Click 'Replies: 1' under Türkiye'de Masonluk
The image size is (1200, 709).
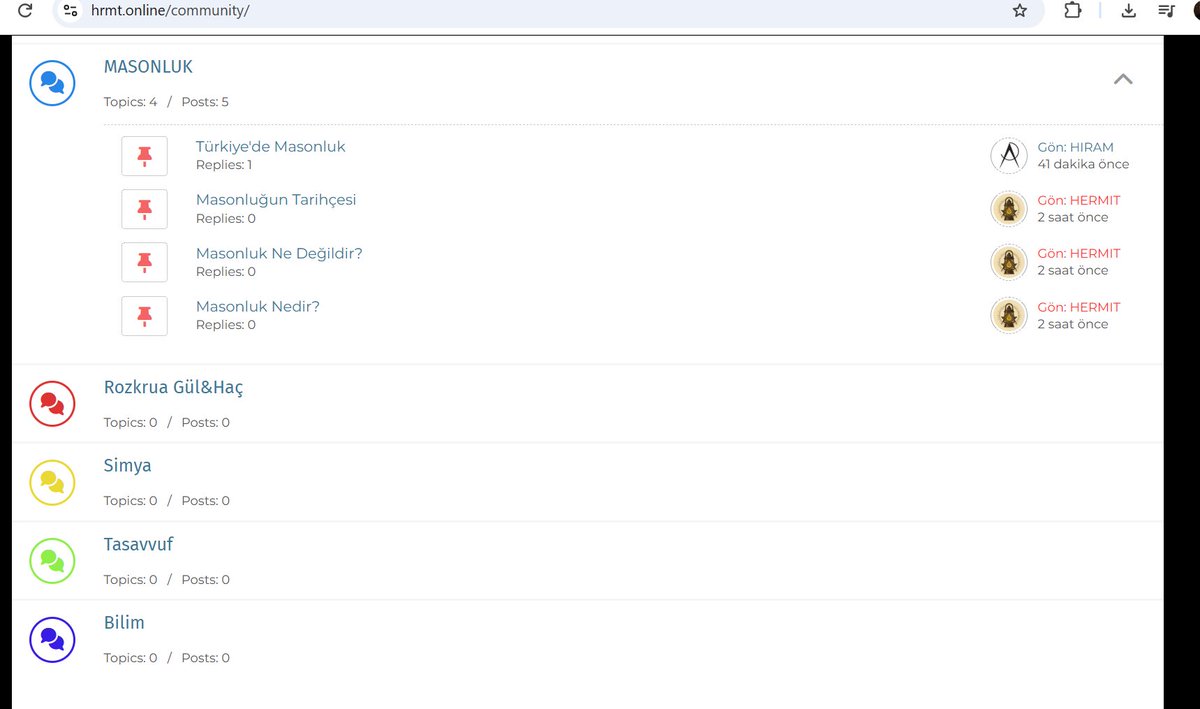(x=224, y=165)
